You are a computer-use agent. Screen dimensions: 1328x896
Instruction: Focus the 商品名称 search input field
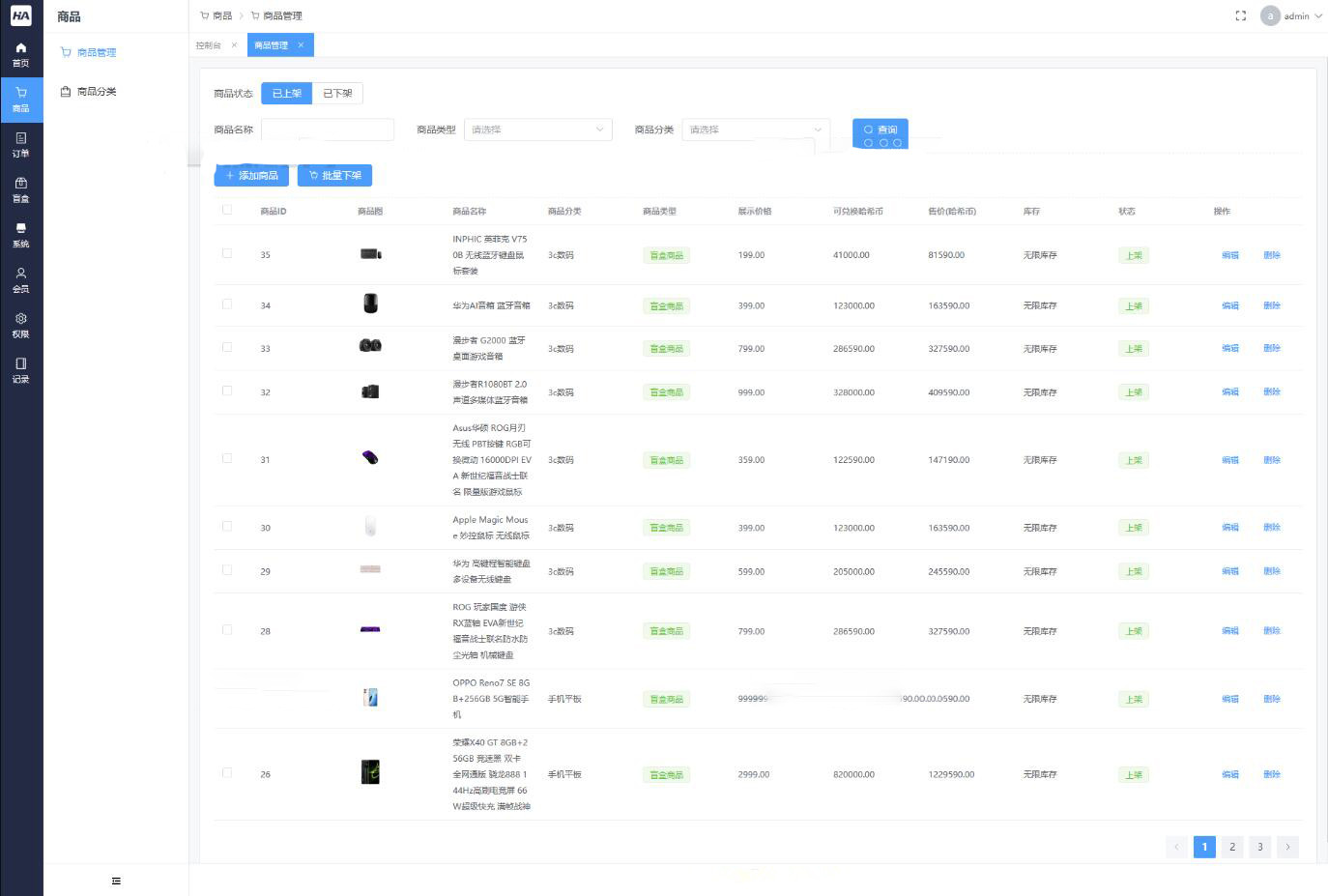point(328,130)
